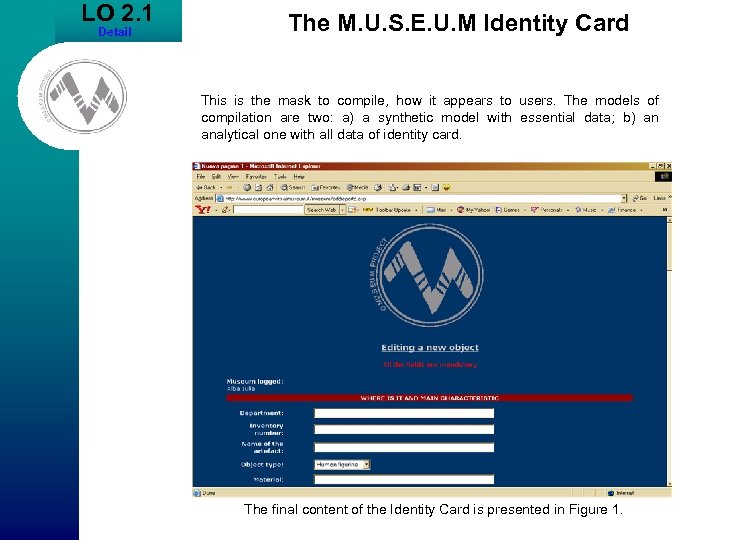Expand the Address bar dropdown arrow
Image resolution: width=750 pixels, height=540 pixels.
(x=624, y=198)
